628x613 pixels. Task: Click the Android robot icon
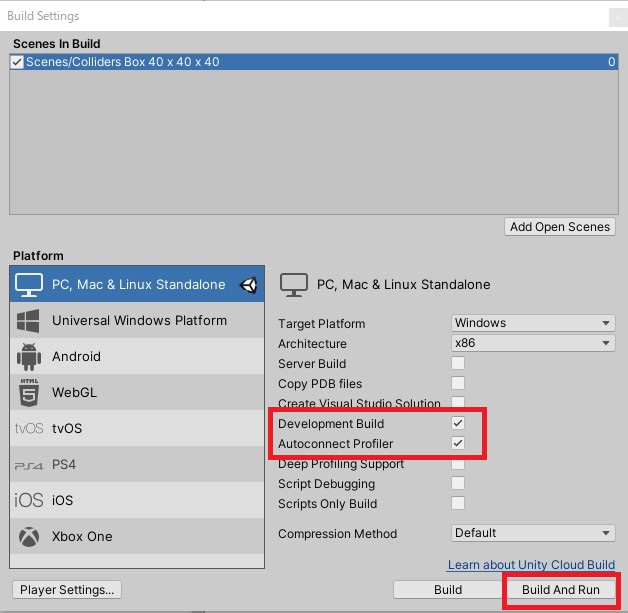point(29,357)
